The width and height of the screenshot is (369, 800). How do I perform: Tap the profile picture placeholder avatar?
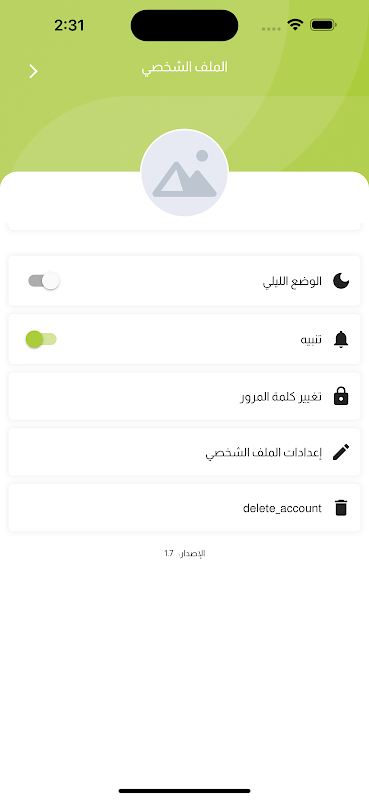click(184, 173)
